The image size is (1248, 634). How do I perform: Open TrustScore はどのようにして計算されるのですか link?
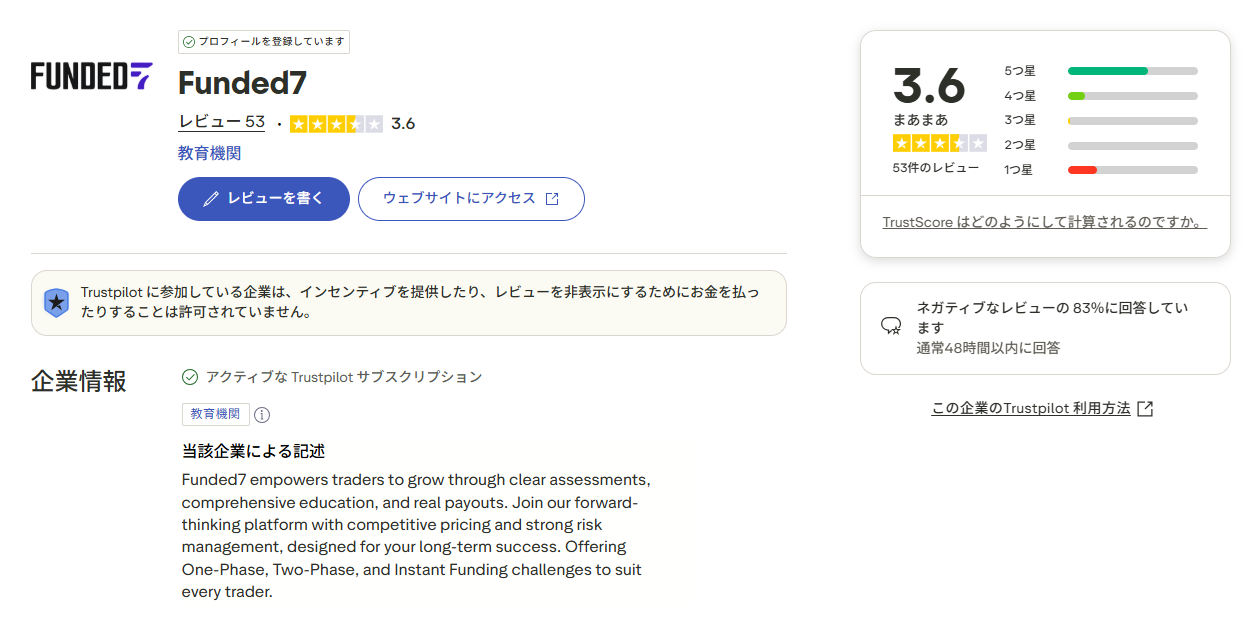pos(1044,222)
